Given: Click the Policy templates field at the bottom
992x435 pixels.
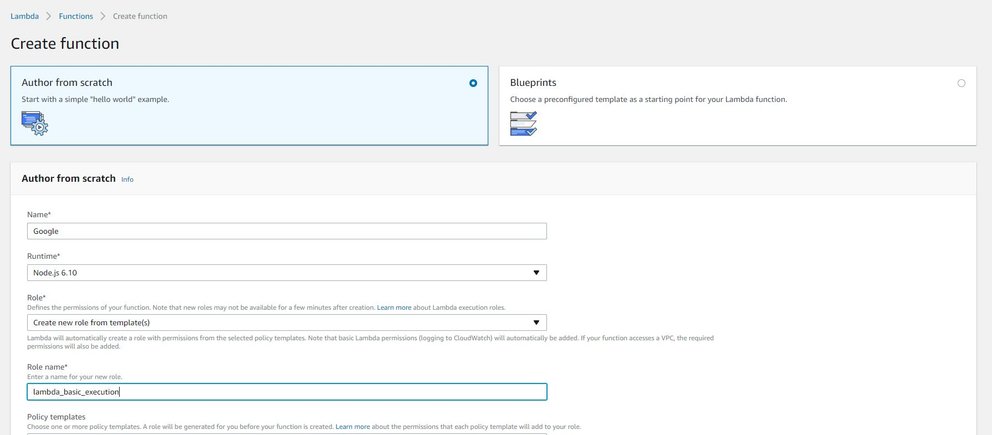Looking at the screenshot, I should 287,433.
